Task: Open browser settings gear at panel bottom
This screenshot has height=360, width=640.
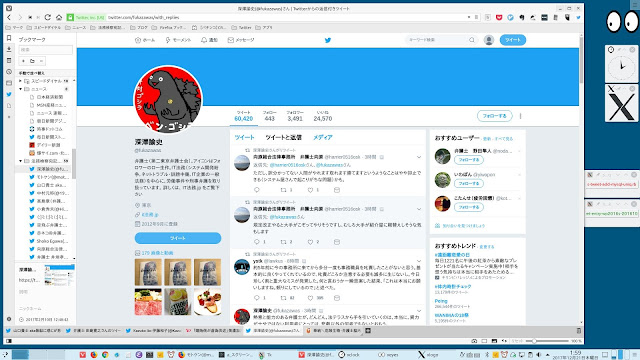Action: click(x=9, y=319)
